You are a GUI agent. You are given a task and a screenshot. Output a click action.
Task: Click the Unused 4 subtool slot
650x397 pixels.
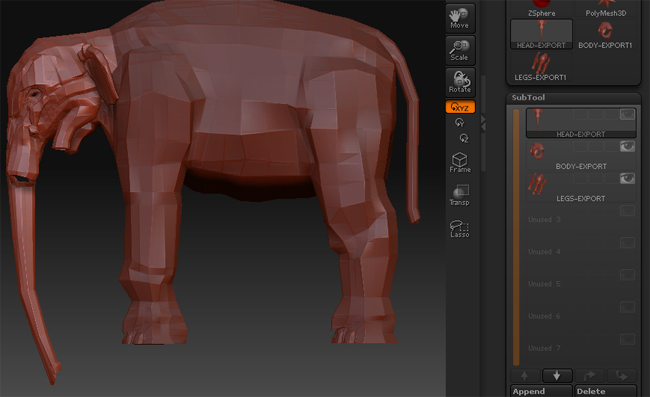point(581,252)
